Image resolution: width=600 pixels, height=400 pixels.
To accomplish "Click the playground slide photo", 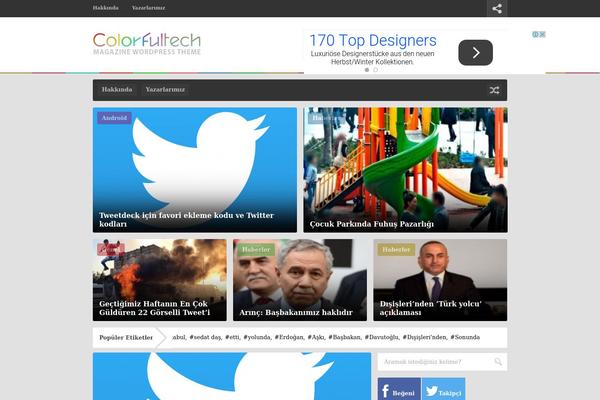I will pos(405,170).
